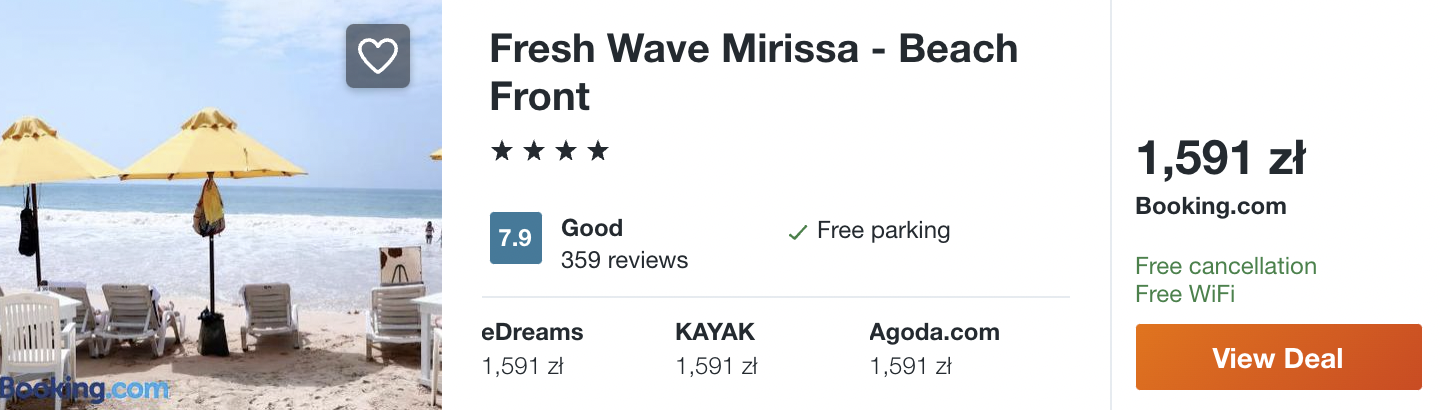Click the Free parking amenity text
This screenshot has width=1440, height=410.
[883, 231]
